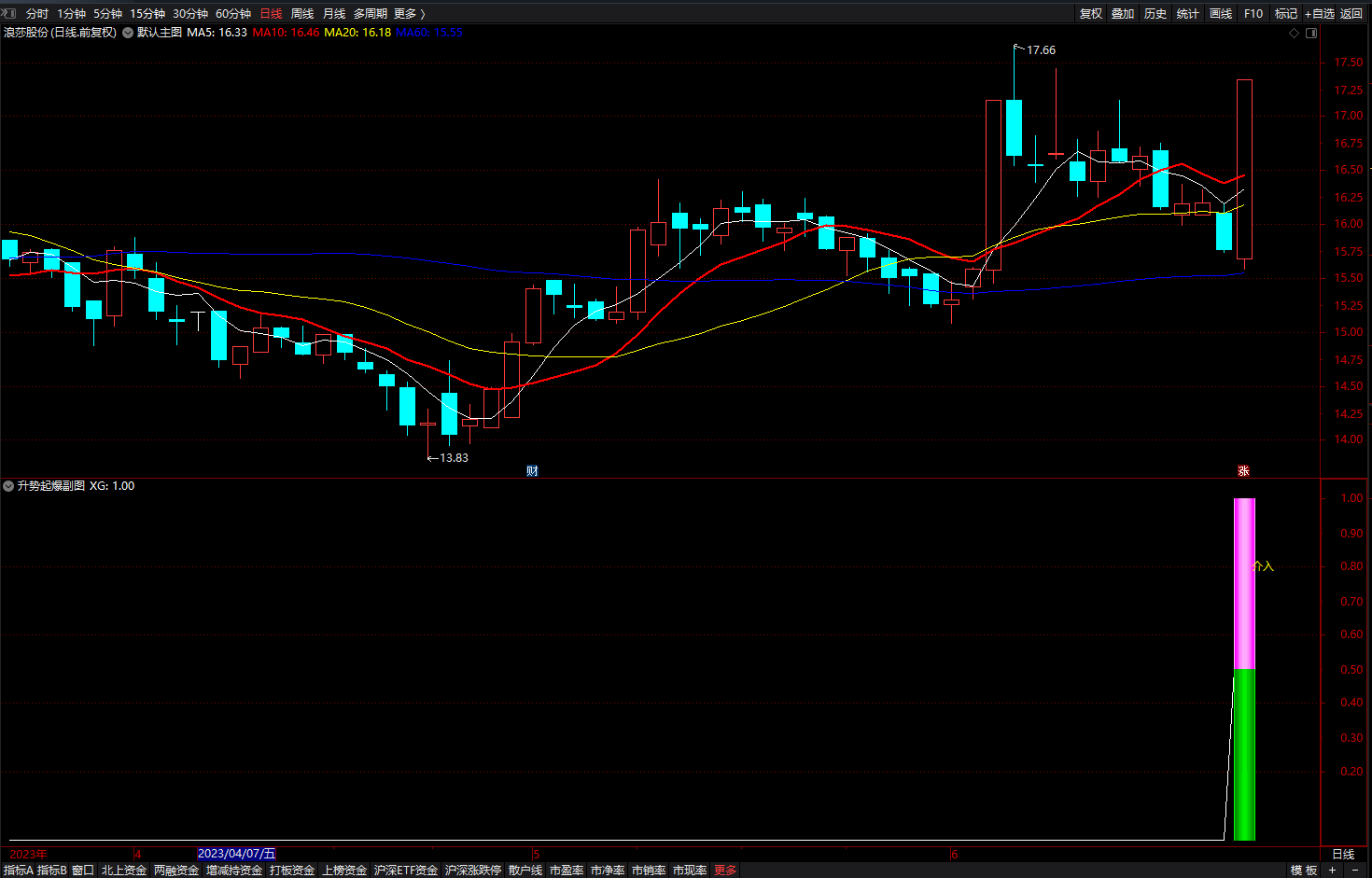1372x878 pixels.
Task: Show the 北上资金 indicator
Action: click(x=124, y=871)
